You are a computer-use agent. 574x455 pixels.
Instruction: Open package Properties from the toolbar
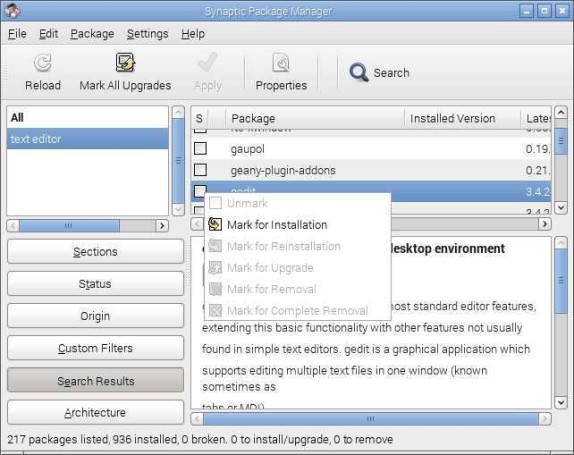(281, 72)
